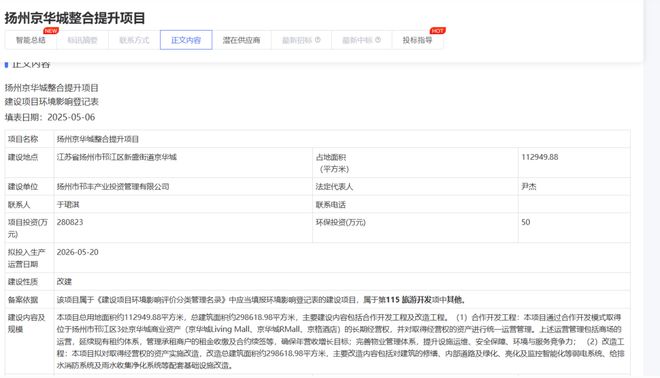Image resolution: width=660 pixels, height=378 pixels.
Task: Click the 建设单位 company name value
Action: (x=113, y=186)
